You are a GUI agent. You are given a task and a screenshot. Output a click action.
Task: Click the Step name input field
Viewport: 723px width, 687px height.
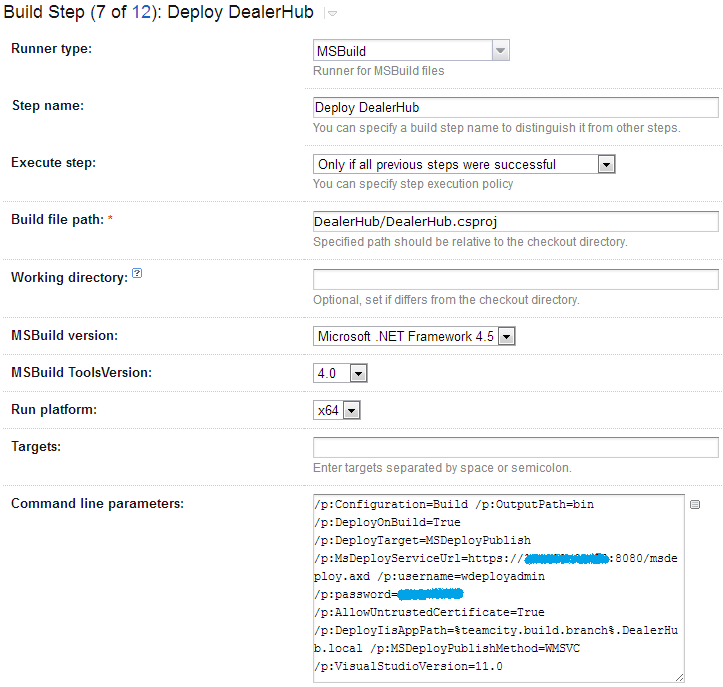pyautogui.click(x=516, y=107)
